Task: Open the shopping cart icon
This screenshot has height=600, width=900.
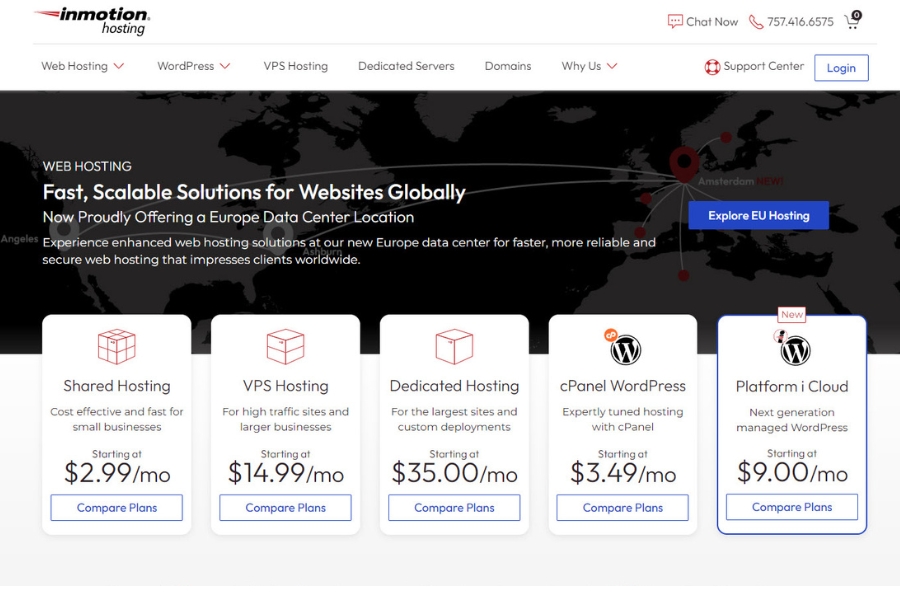Action: tap(853, 21)
